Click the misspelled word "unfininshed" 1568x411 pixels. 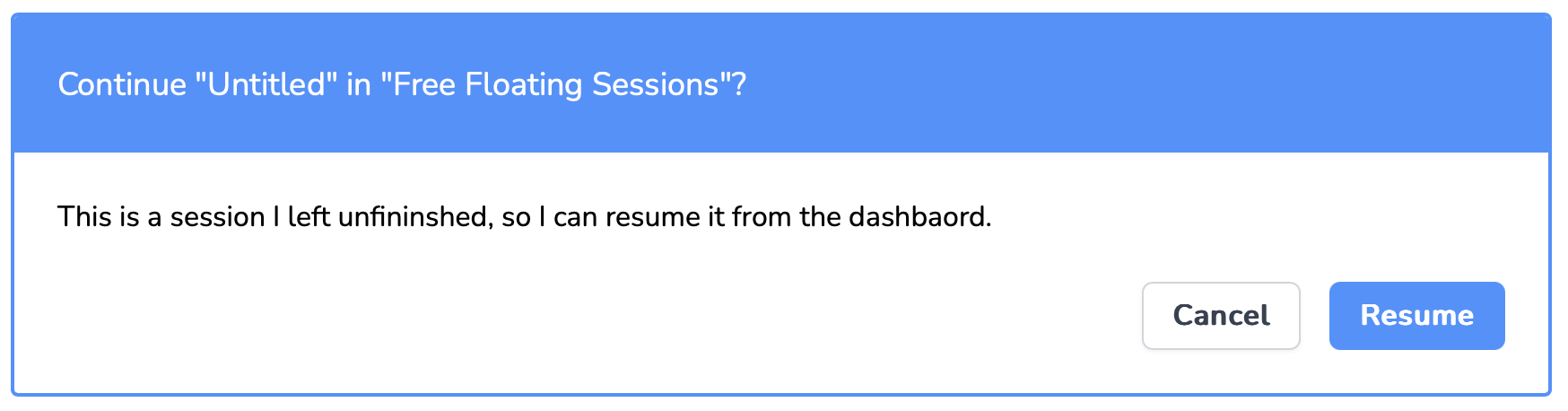click(415, 217)
